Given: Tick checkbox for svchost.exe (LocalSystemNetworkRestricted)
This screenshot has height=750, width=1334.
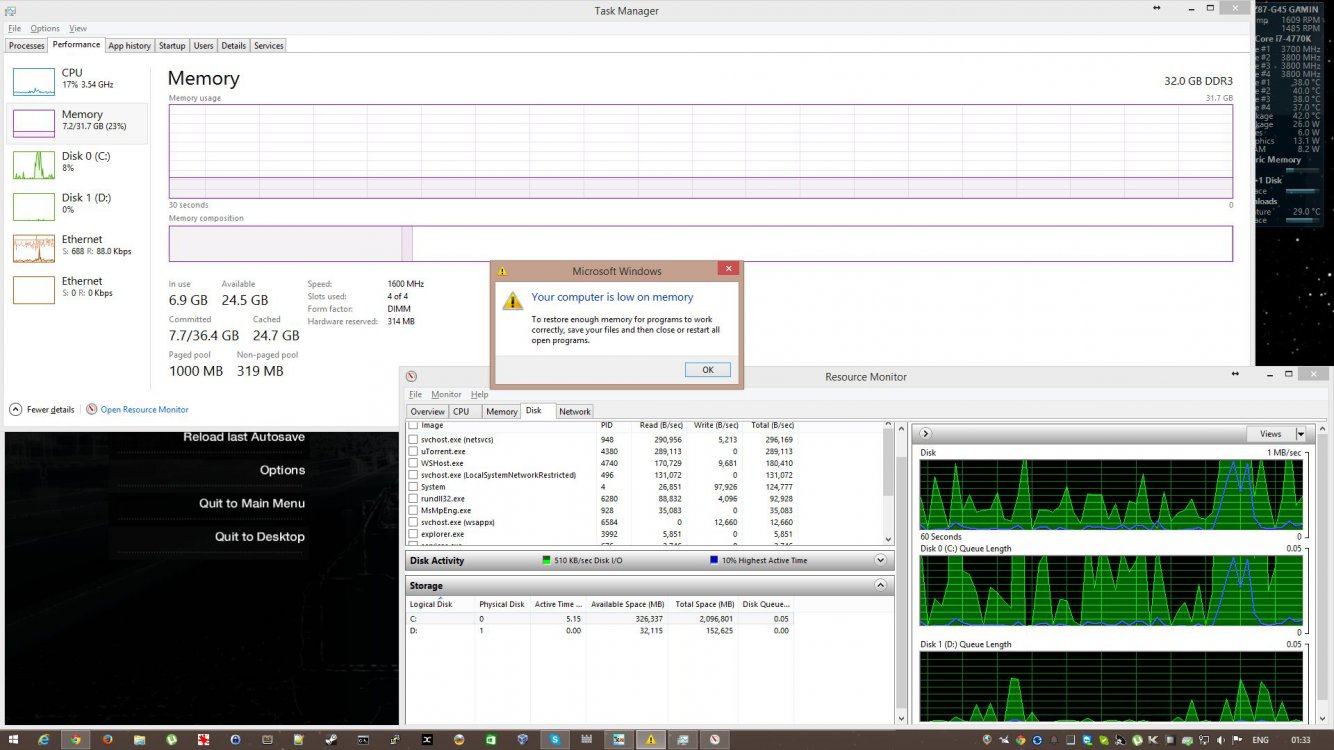Looking at the screenshot, I should (x=414, y=475).
